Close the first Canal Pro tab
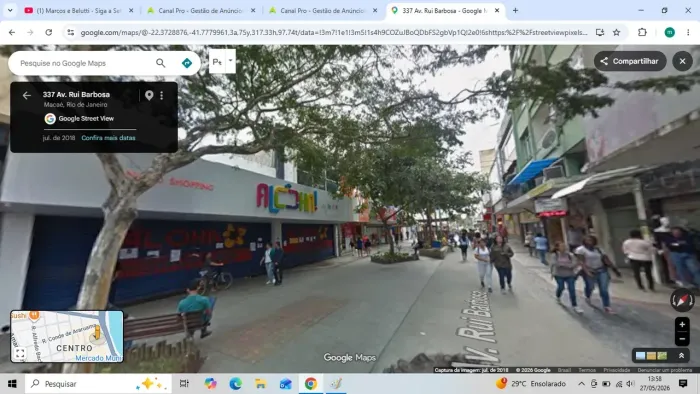 pos(253,10)
